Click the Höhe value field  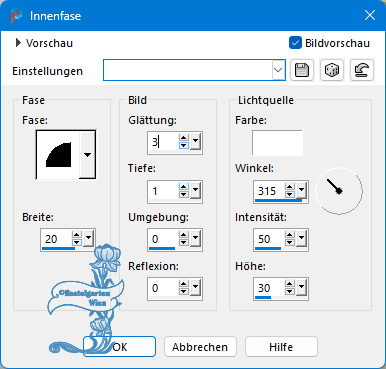(269, 288)
